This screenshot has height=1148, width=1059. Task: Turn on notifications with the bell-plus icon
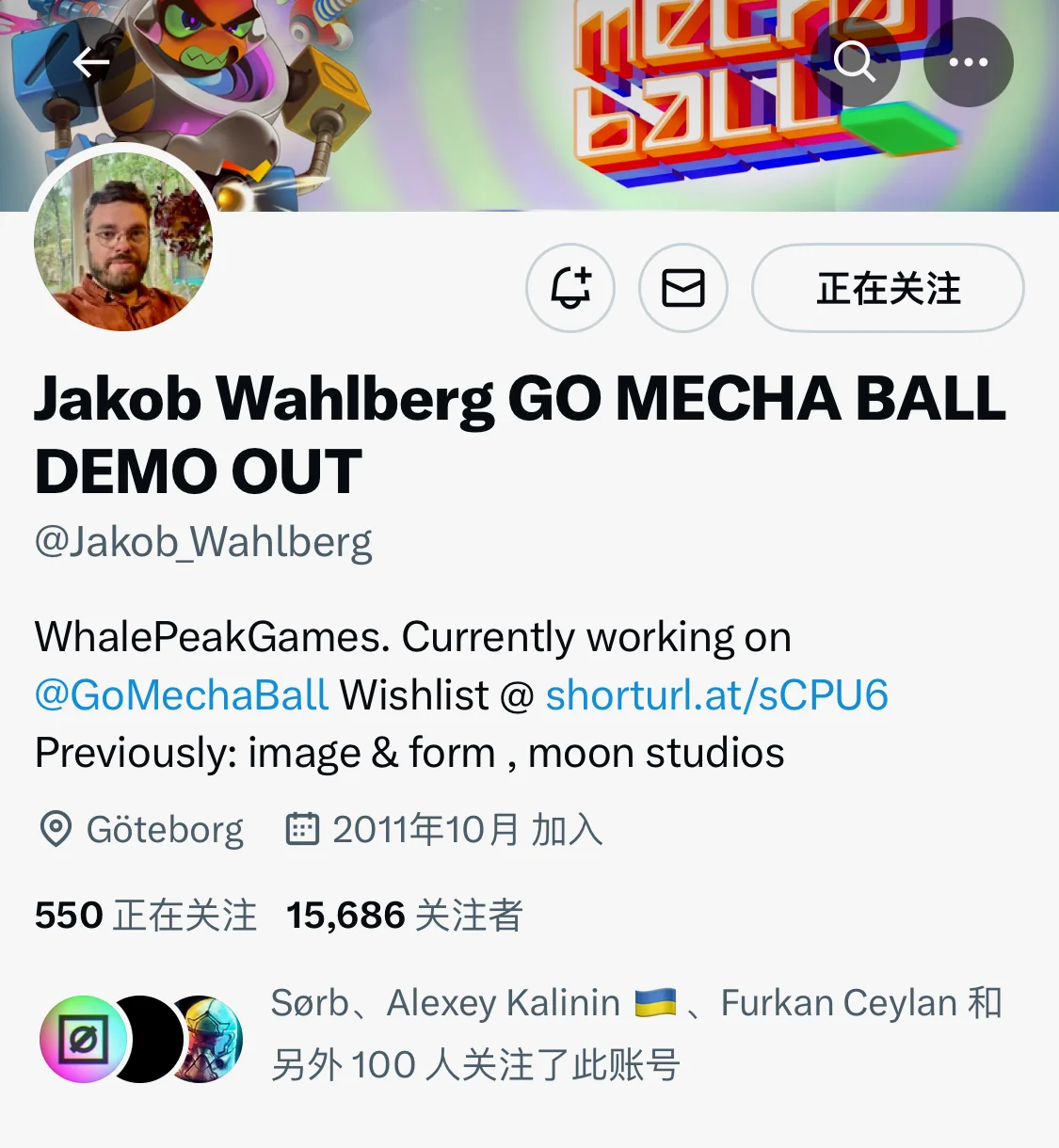coord(570,288)
